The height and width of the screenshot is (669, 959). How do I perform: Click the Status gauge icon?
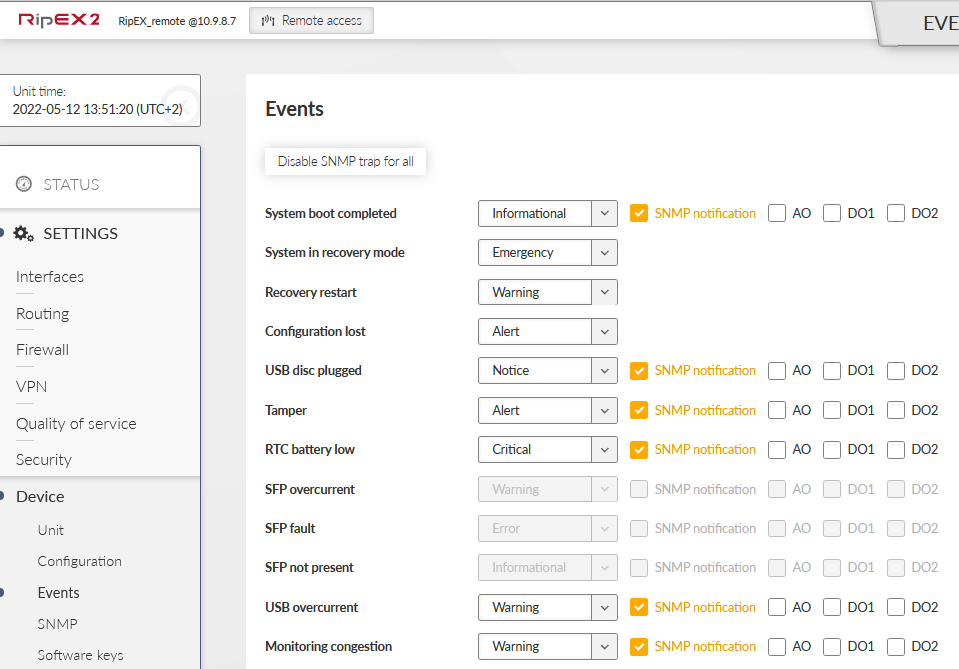(x=24, y=184)
